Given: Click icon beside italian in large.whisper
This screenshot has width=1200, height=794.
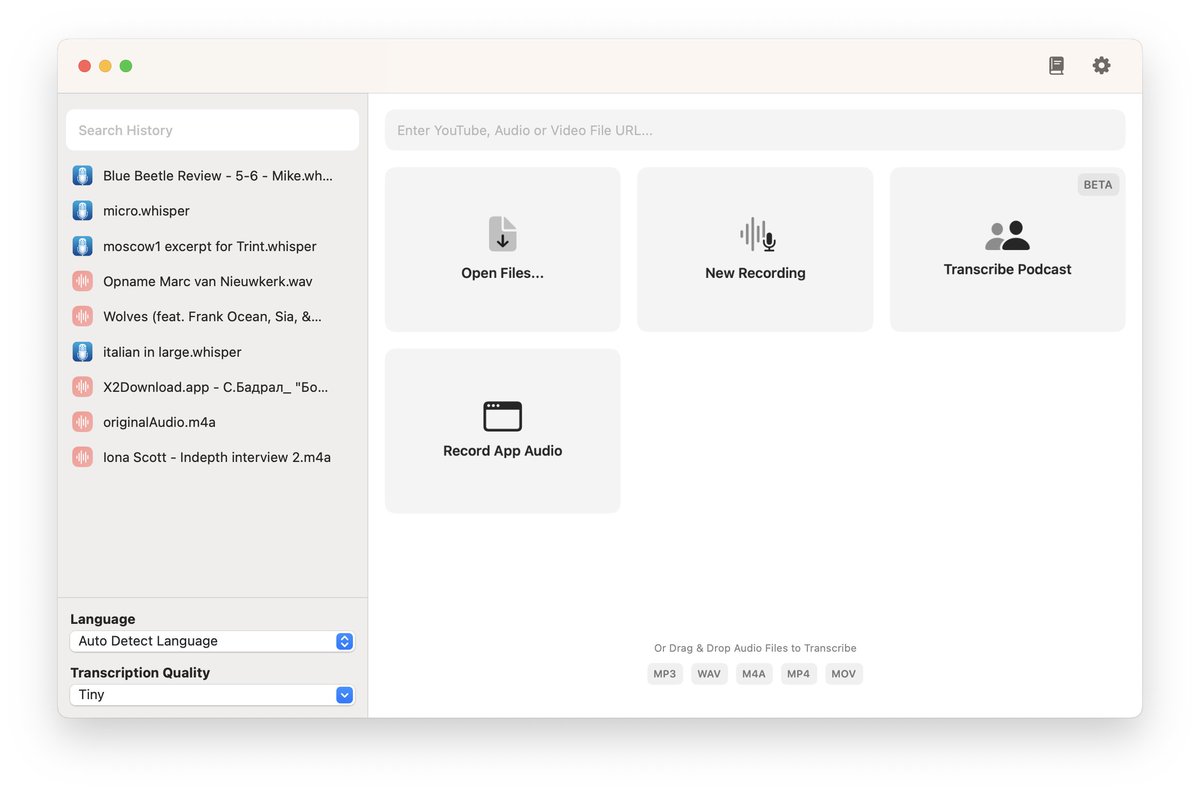Looking at the screenshot, I should pos(83,352).
